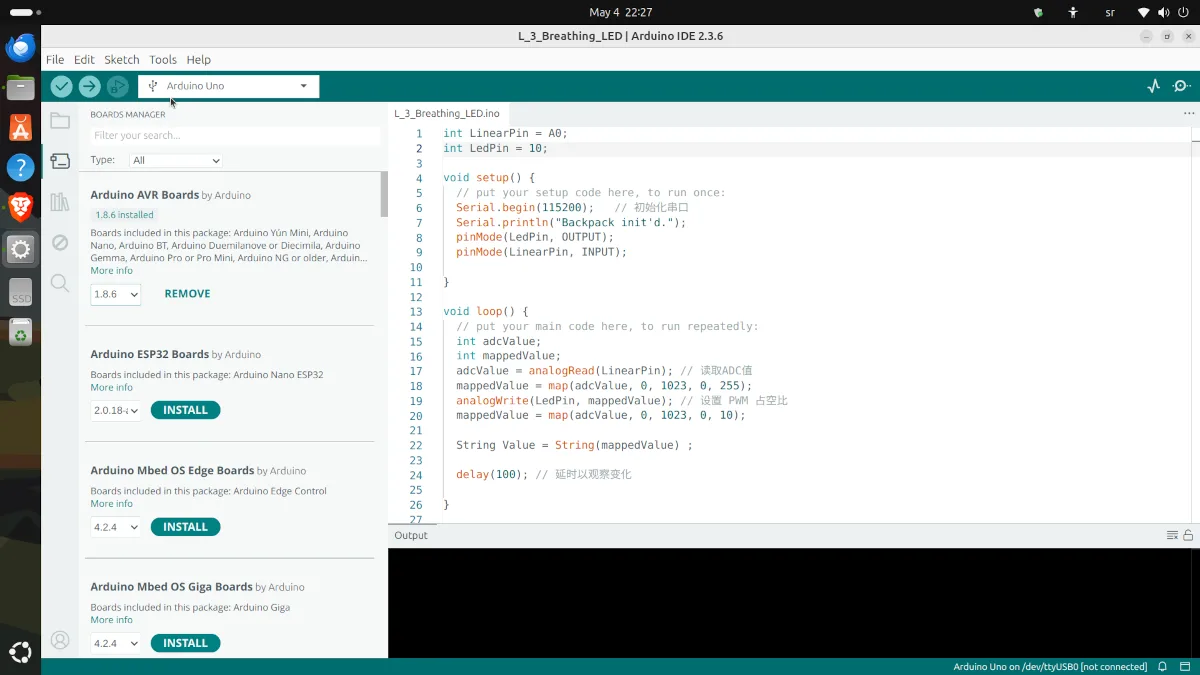Open the Serial Monitor
1200x675 pixels.
click(x=1181, y=86)
